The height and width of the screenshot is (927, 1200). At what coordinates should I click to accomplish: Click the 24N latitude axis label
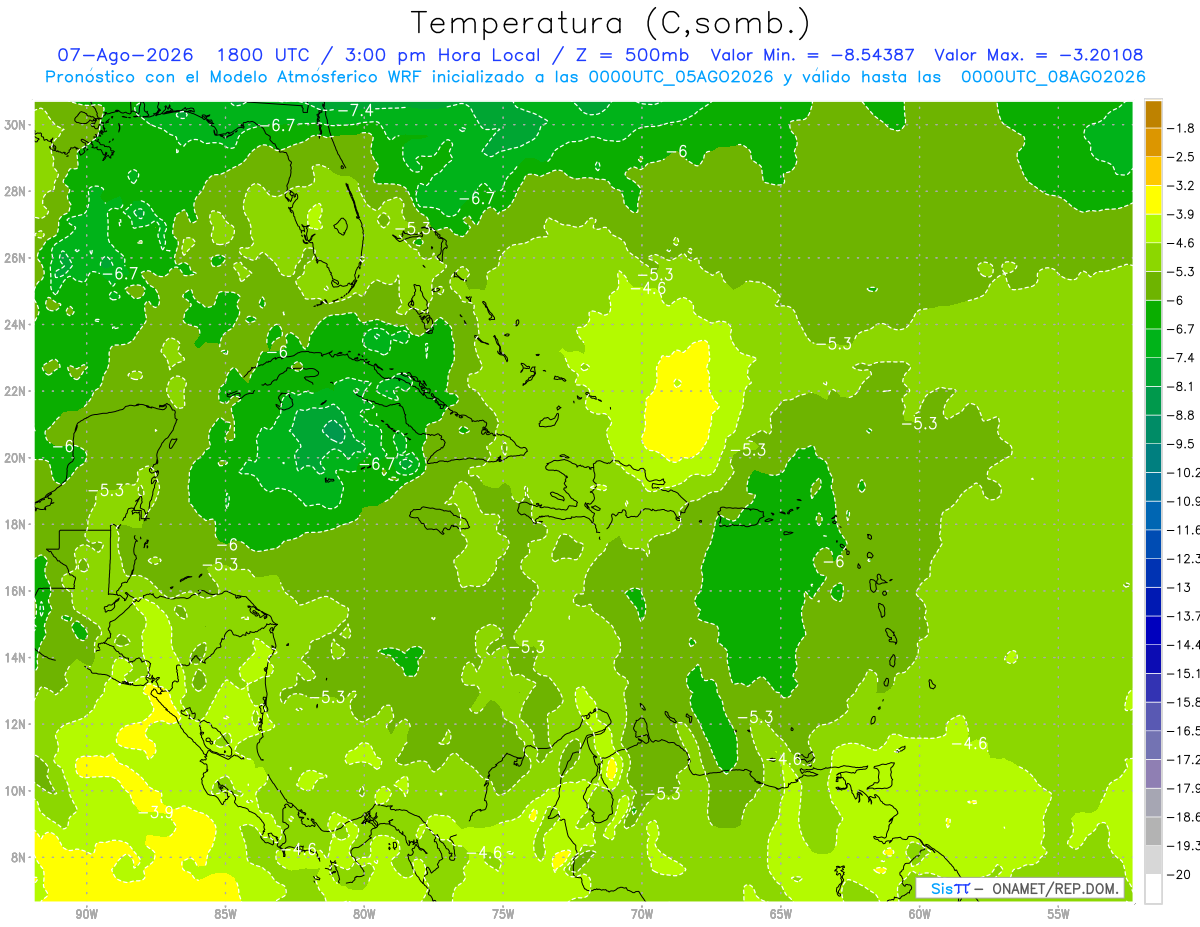click(x=17, y=325)
